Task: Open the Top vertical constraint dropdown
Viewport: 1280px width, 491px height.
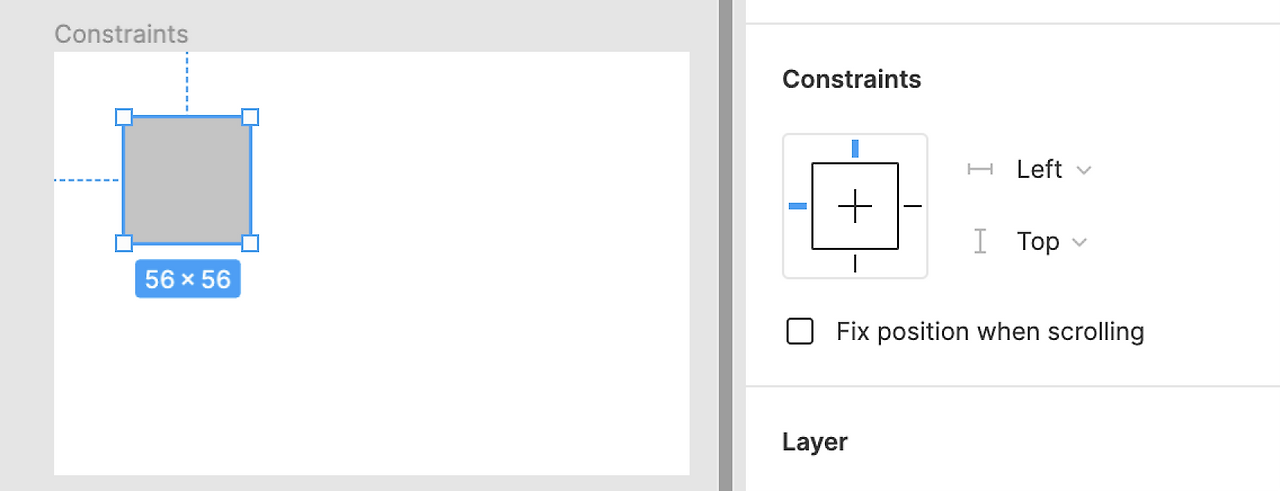Action: (1052, 242)
